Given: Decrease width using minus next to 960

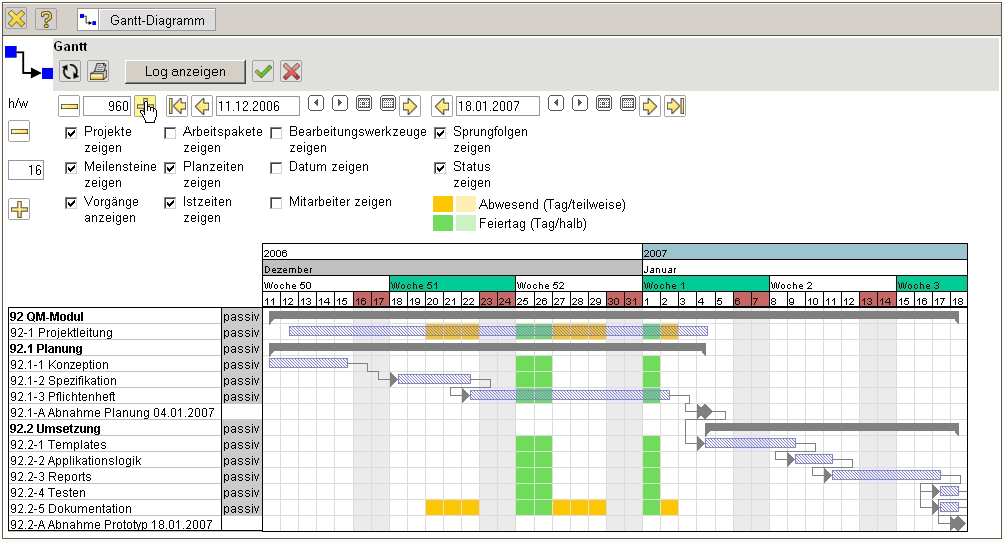Looking at the screenshot, I should pos(69,105).
